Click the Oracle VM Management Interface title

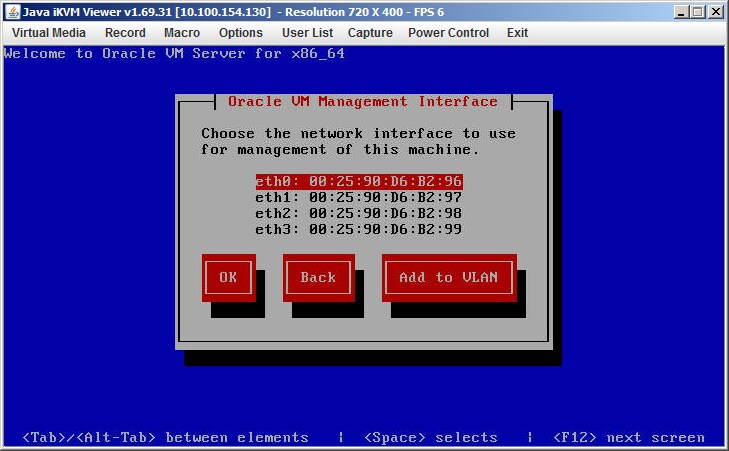(363, 101)
